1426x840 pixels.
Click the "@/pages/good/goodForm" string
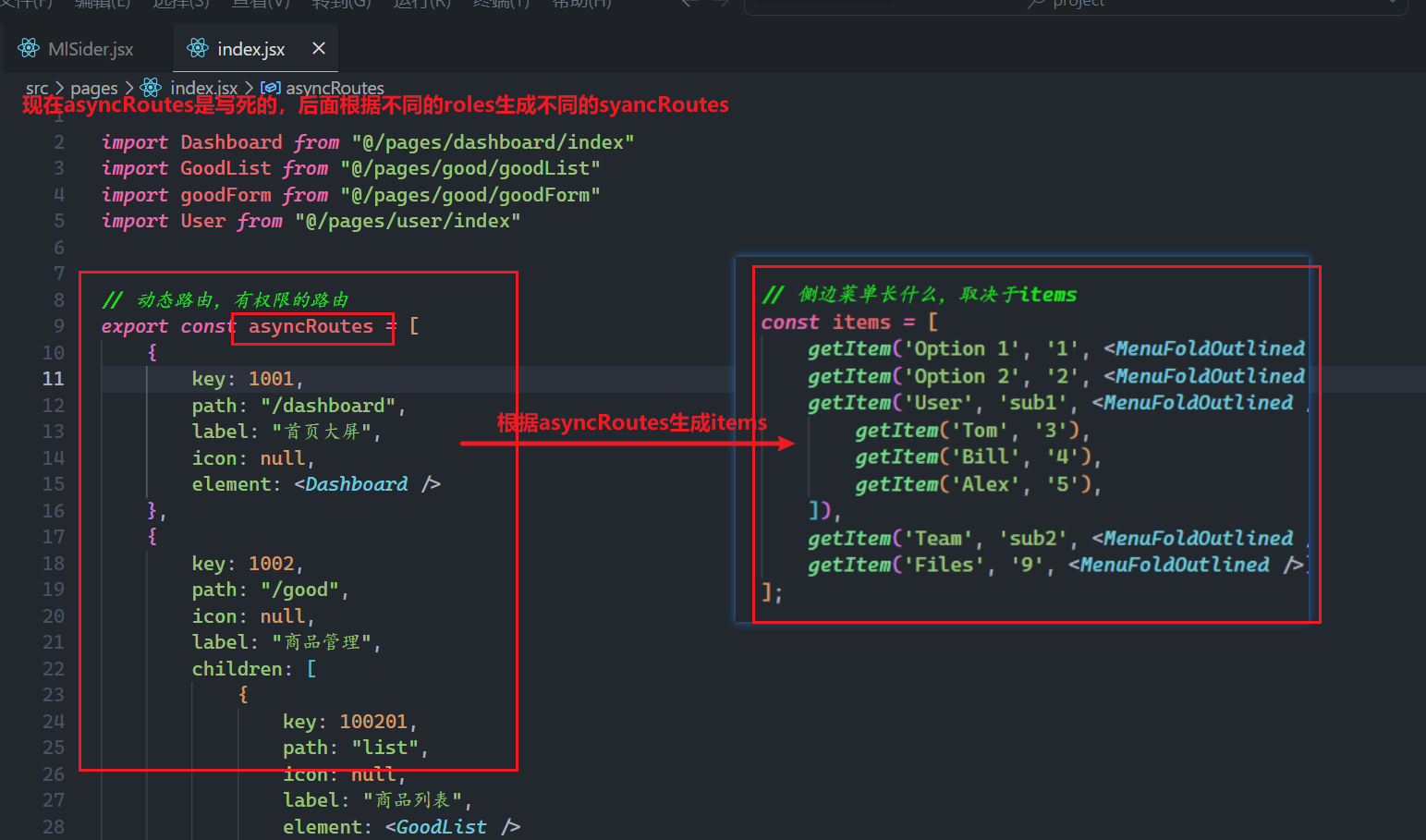pyautogui.click(x=470, y=195)
